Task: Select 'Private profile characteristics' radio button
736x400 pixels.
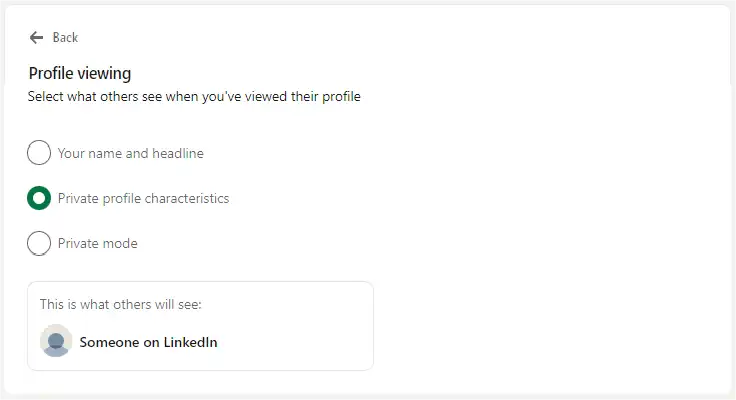Action: pos(39,198)
